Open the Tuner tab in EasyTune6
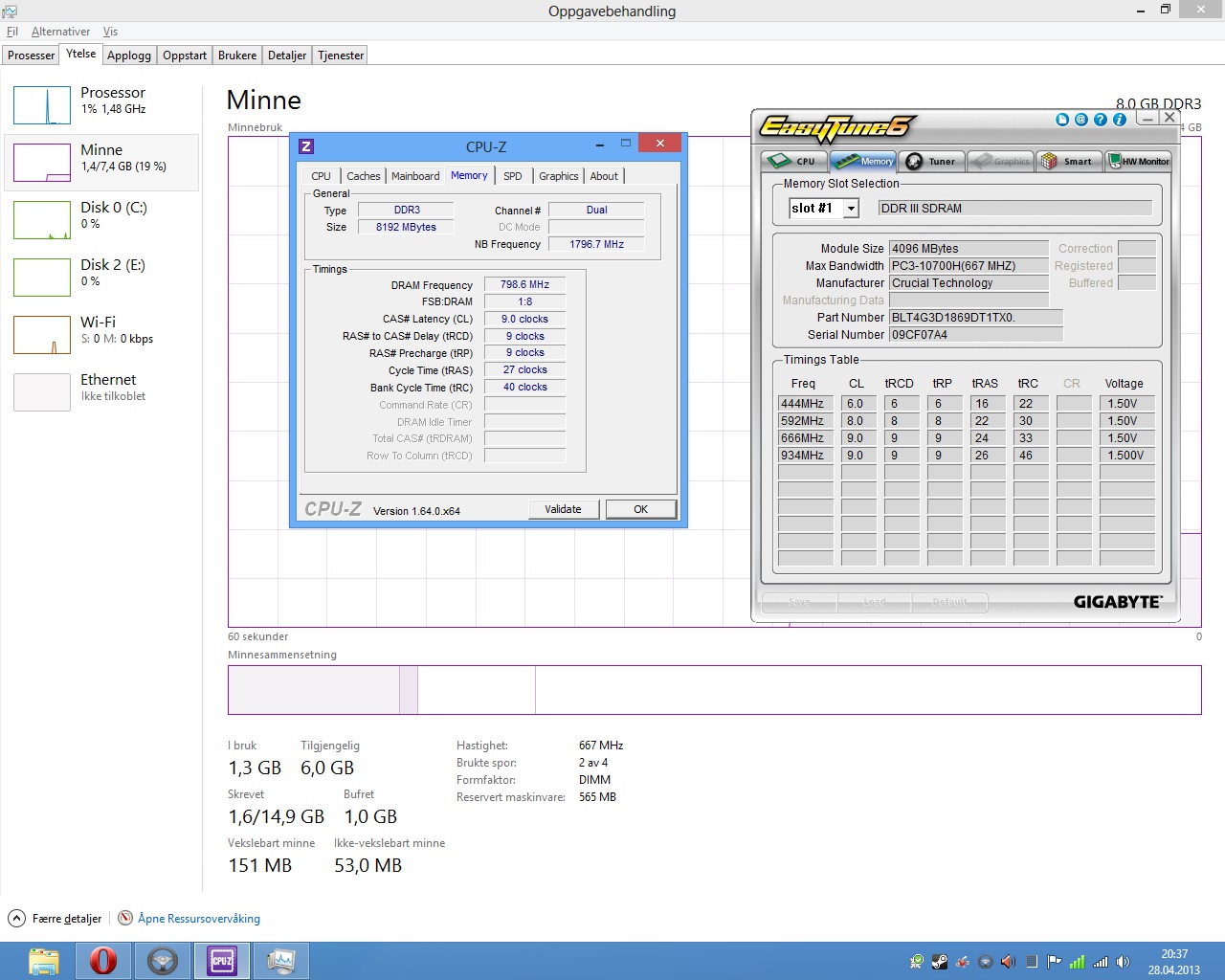Image resolution: width=1225 pixels, height=980 pixels. [x=932, y=161]
